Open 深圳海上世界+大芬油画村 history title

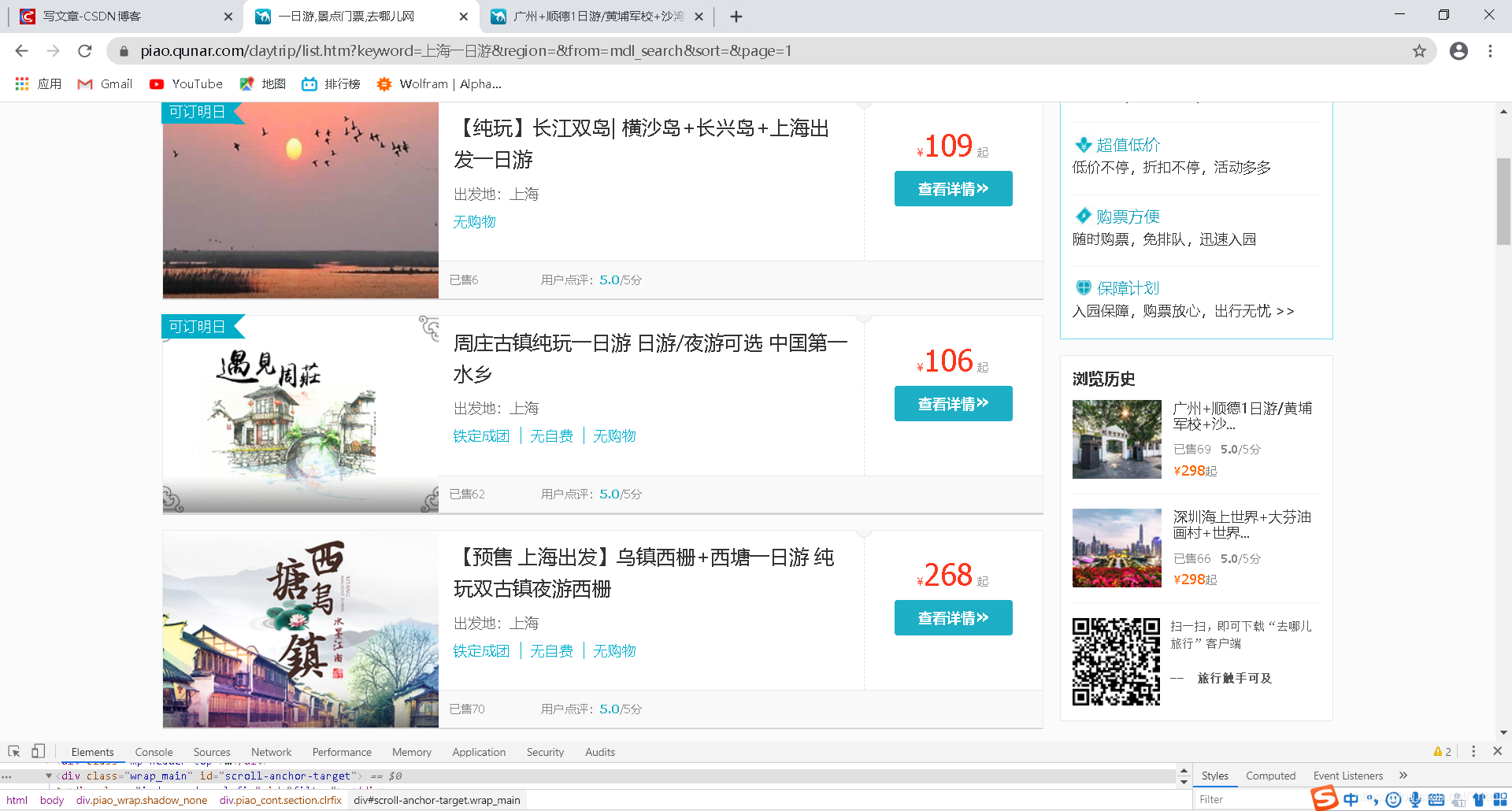click(1242, 525)
